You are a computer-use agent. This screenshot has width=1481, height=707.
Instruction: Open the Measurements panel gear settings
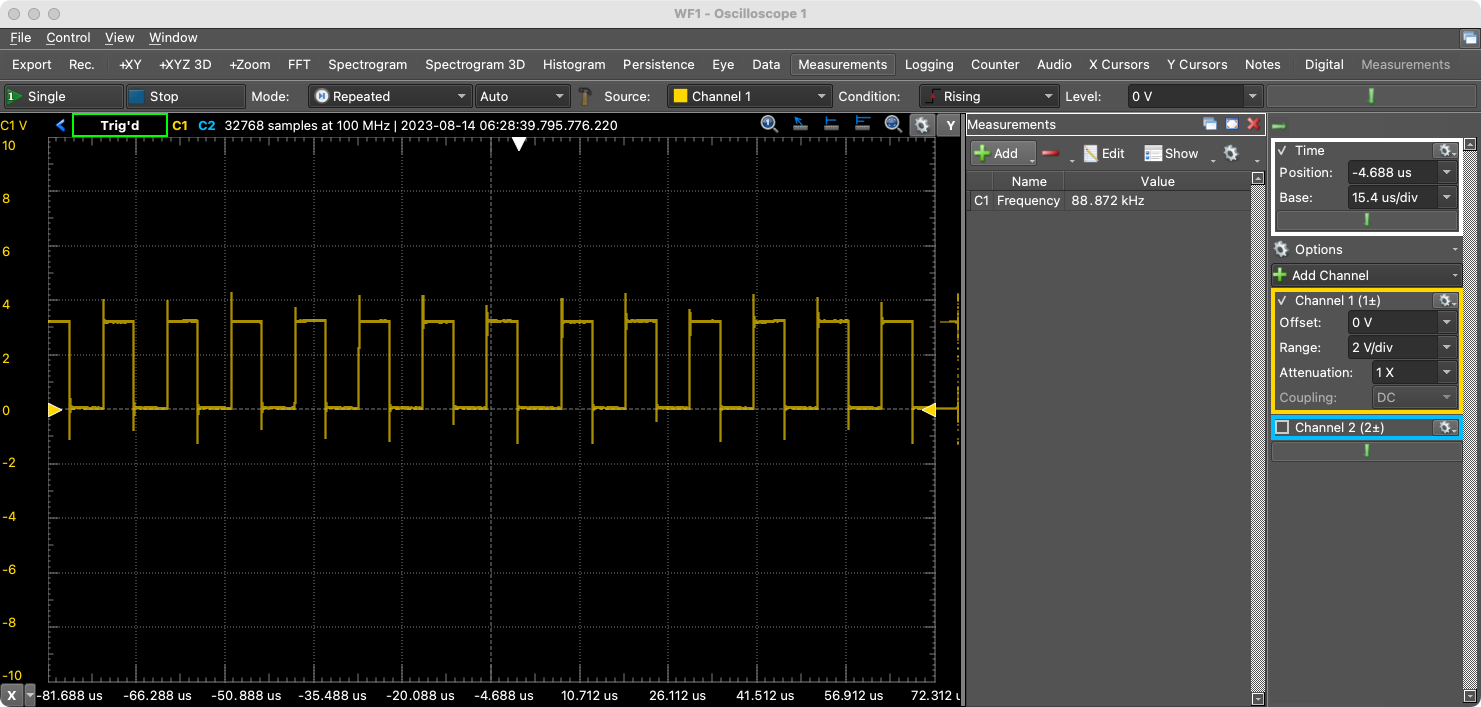[1230, 153]
